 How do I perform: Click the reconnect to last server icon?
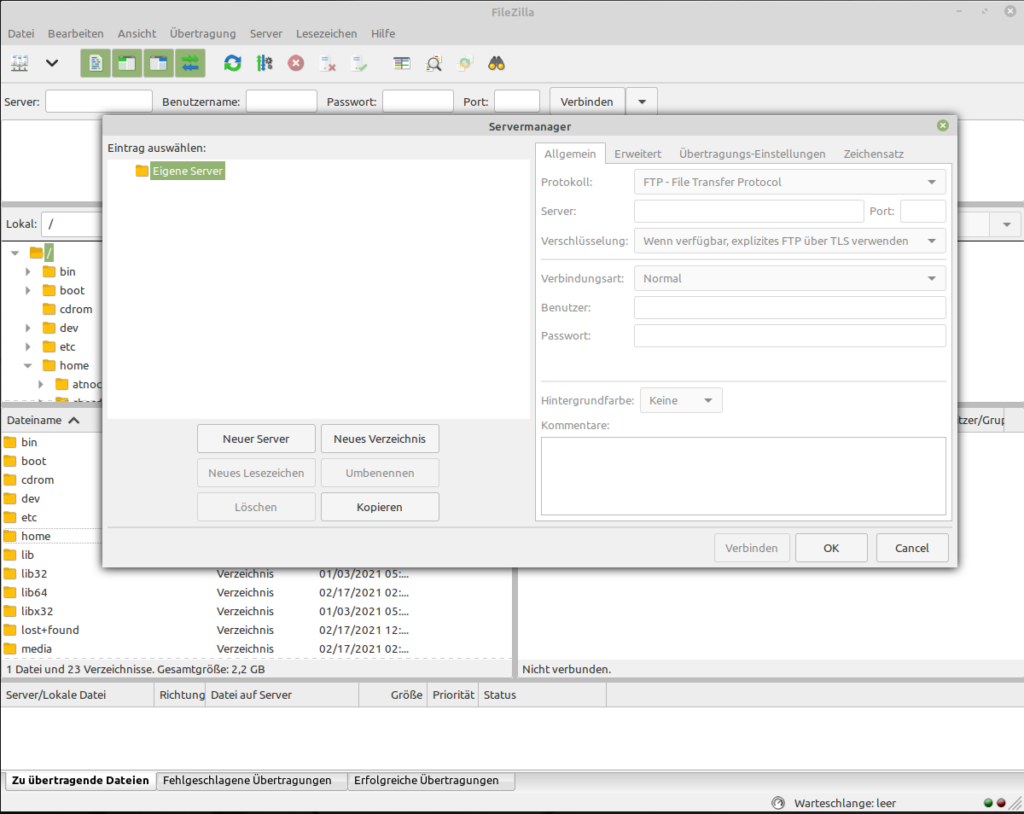pyautogui.click(x=359, y=63)
